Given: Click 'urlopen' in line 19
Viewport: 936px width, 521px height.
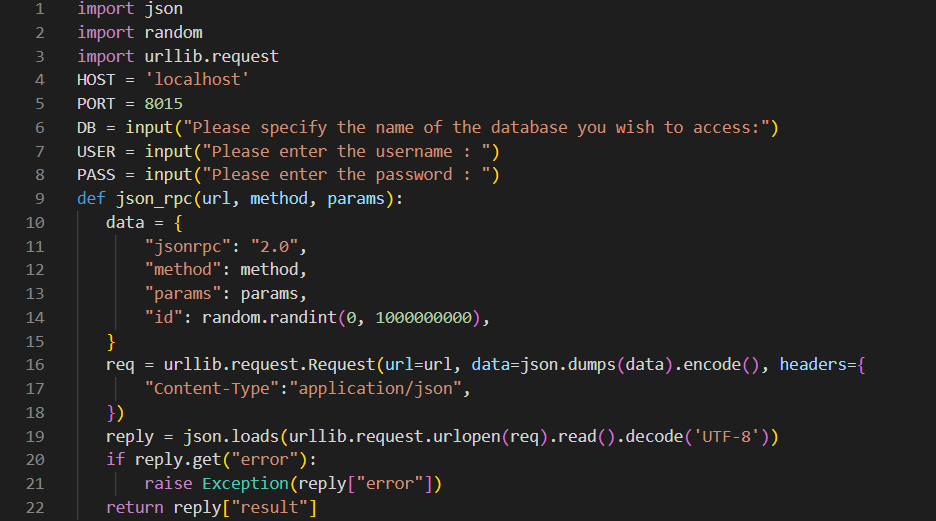Looking at the screenshot, I should click(x=467, y=436).
